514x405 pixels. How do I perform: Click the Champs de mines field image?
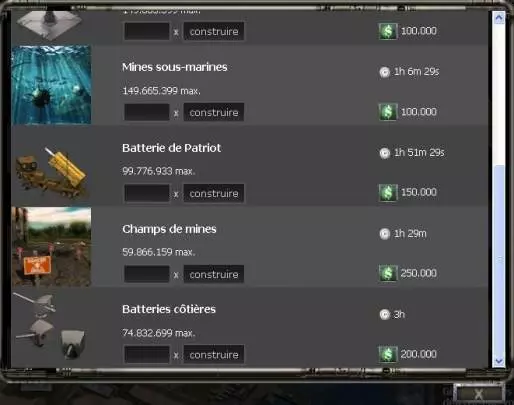(51, 247)
